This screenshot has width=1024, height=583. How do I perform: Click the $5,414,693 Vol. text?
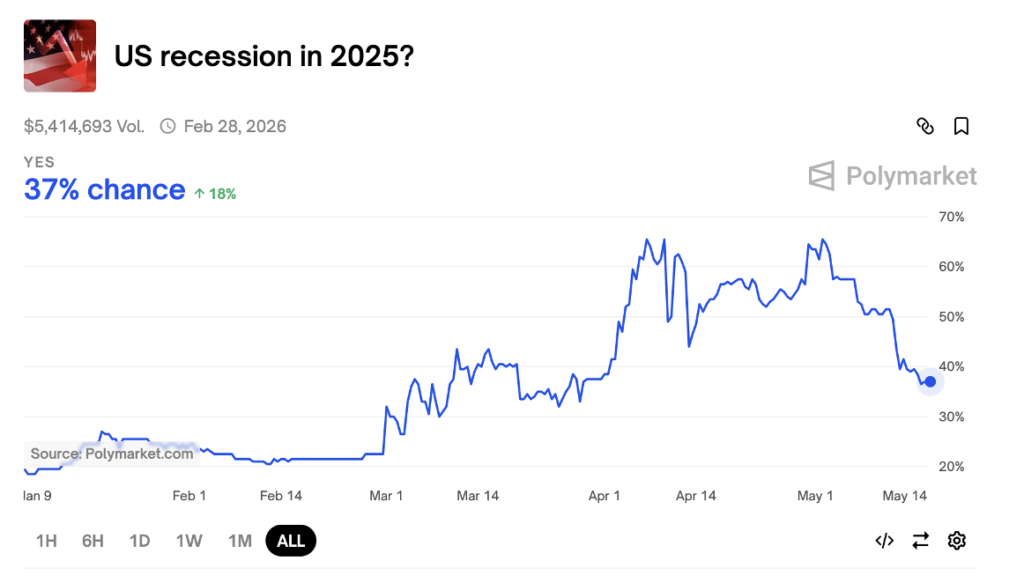(84, 126)
